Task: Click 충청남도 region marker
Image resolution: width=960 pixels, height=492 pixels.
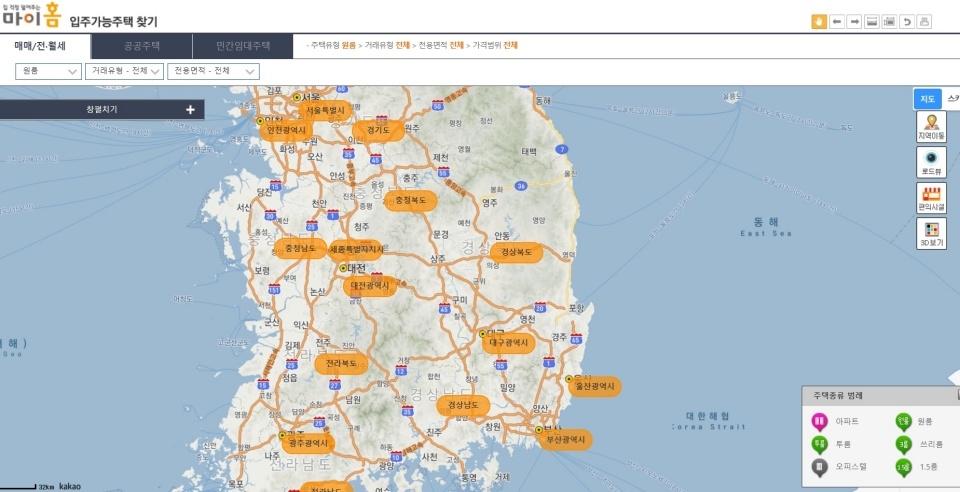Action: point(300,248)
